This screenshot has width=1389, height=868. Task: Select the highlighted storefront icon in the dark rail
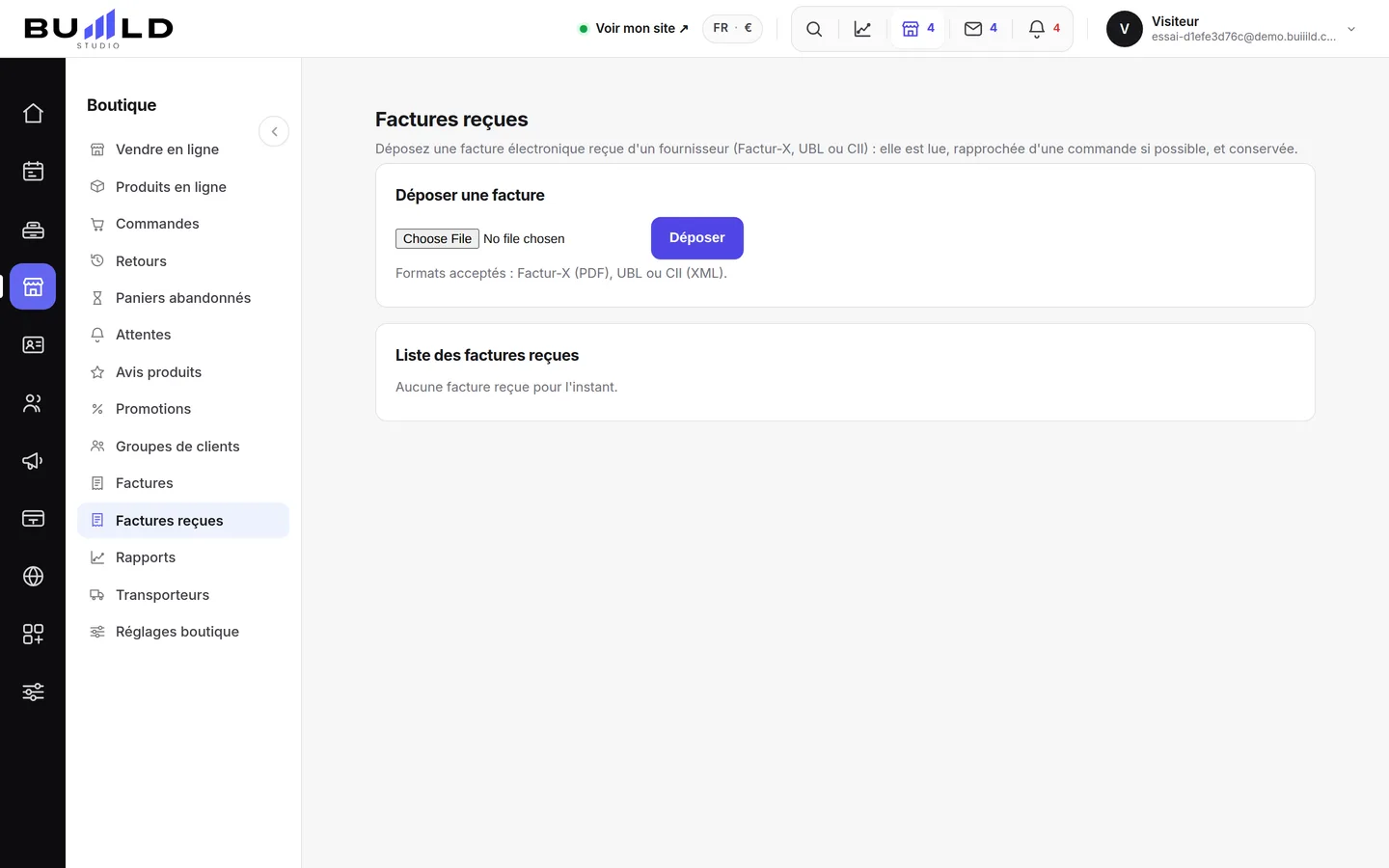33,286
